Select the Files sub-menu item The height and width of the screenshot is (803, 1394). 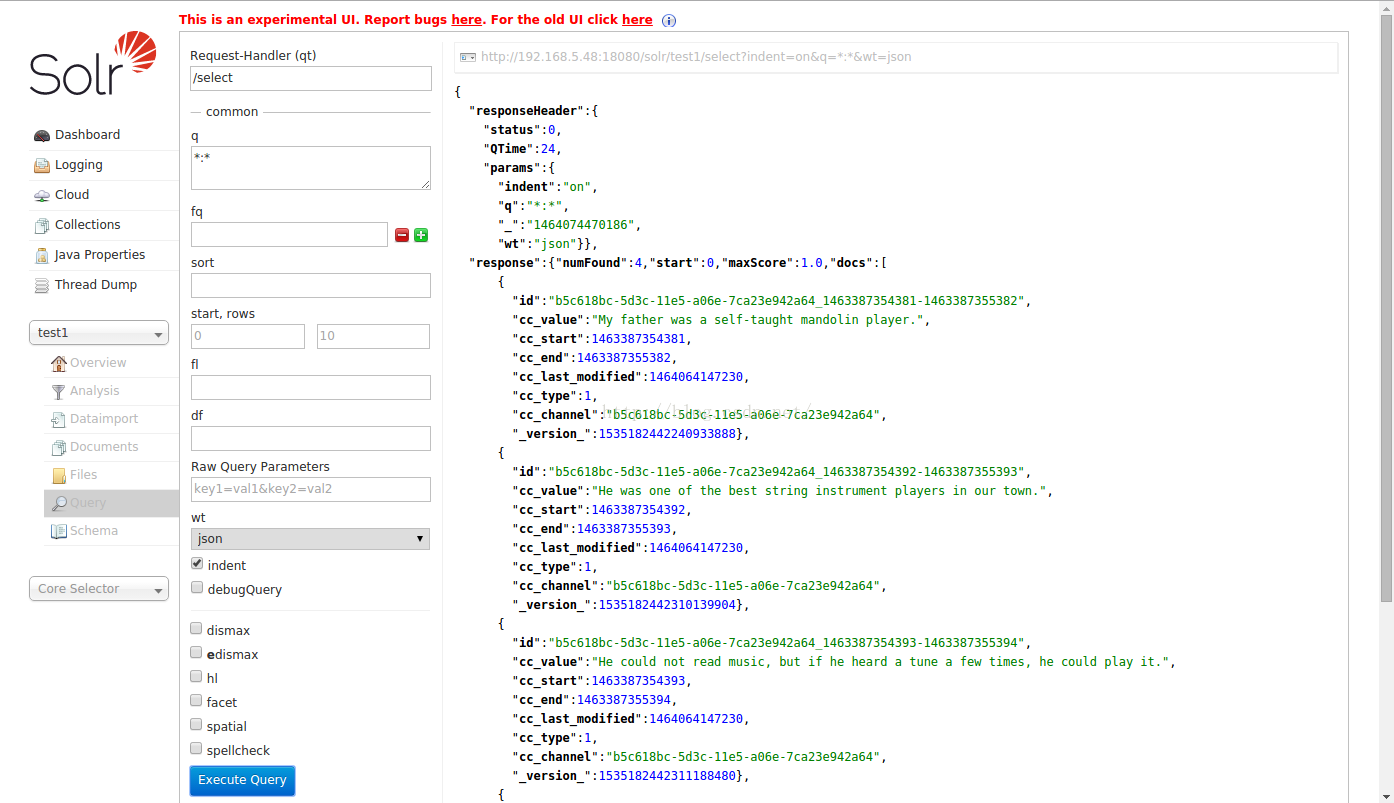84,475
